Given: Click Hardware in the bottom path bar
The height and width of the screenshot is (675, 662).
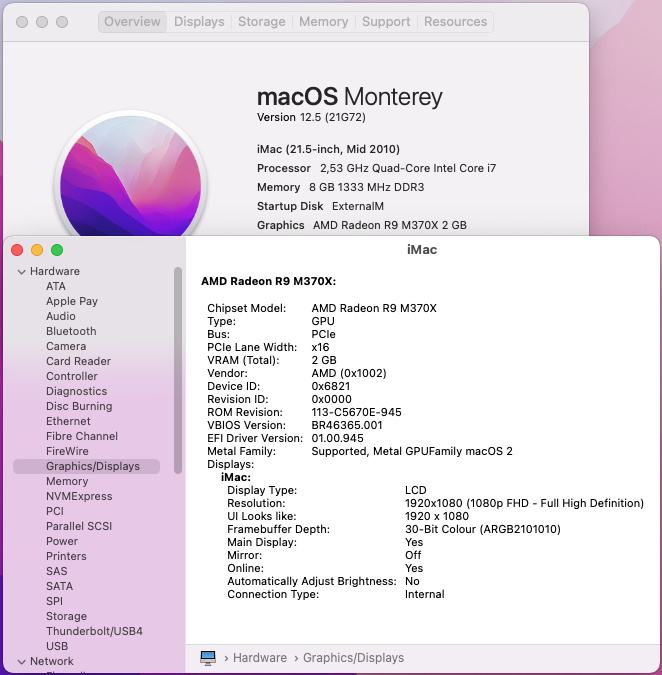Looking at the screenshot, I should pyautogui.click(x=260, y=658).
